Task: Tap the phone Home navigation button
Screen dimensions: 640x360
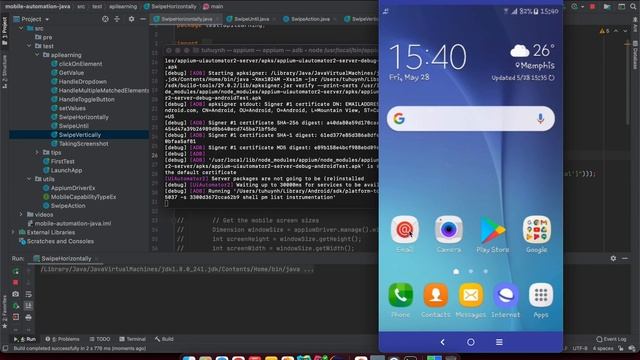Action: (x=471, y=342)
